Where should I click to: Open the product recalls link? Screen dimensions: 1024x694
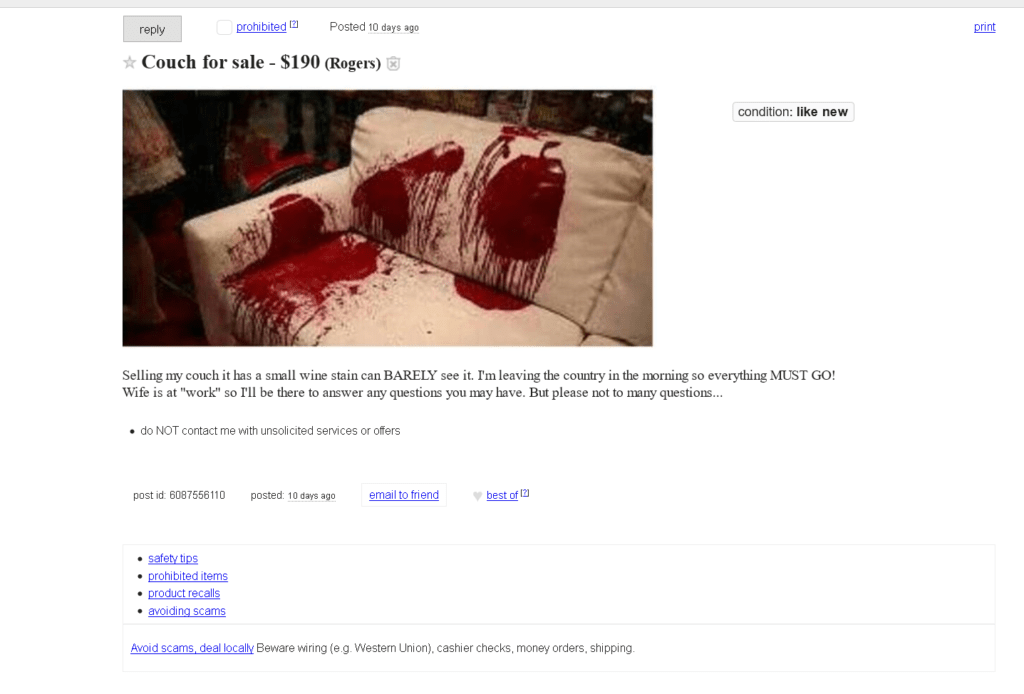pos(184,593)
